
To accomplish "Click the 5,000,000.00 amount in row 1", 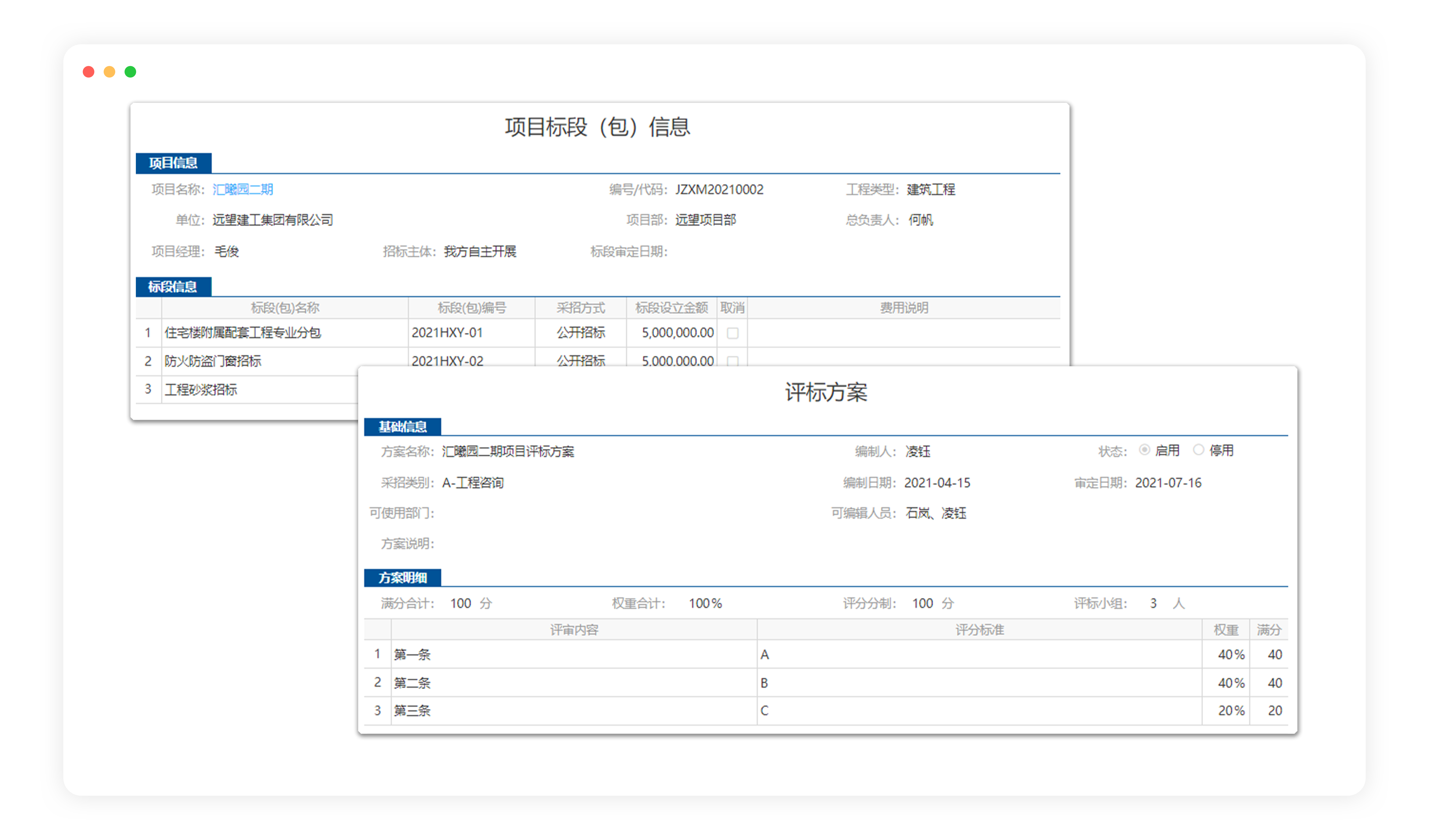I will (x=672, y=333).
